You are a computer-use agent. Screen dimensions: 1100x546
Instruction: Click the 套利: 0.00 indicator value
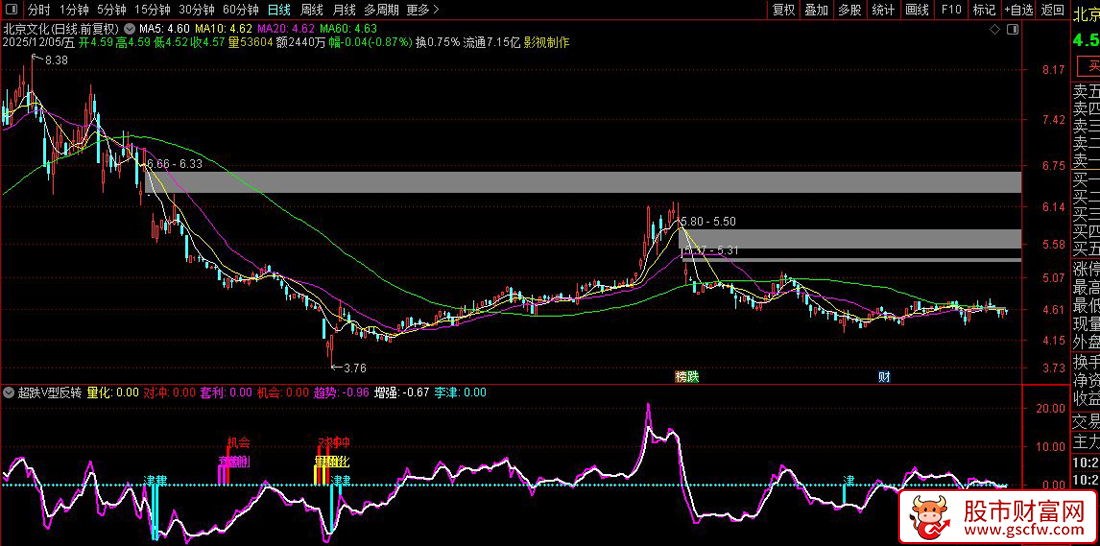[226, 392]
